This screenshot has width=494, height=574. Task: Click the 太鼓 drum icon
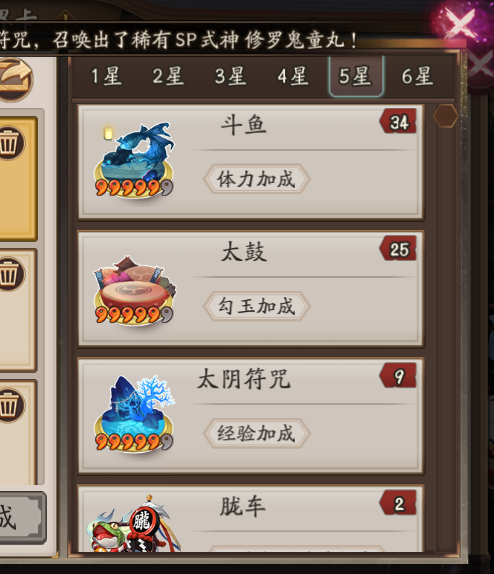[x=134, y=289]
